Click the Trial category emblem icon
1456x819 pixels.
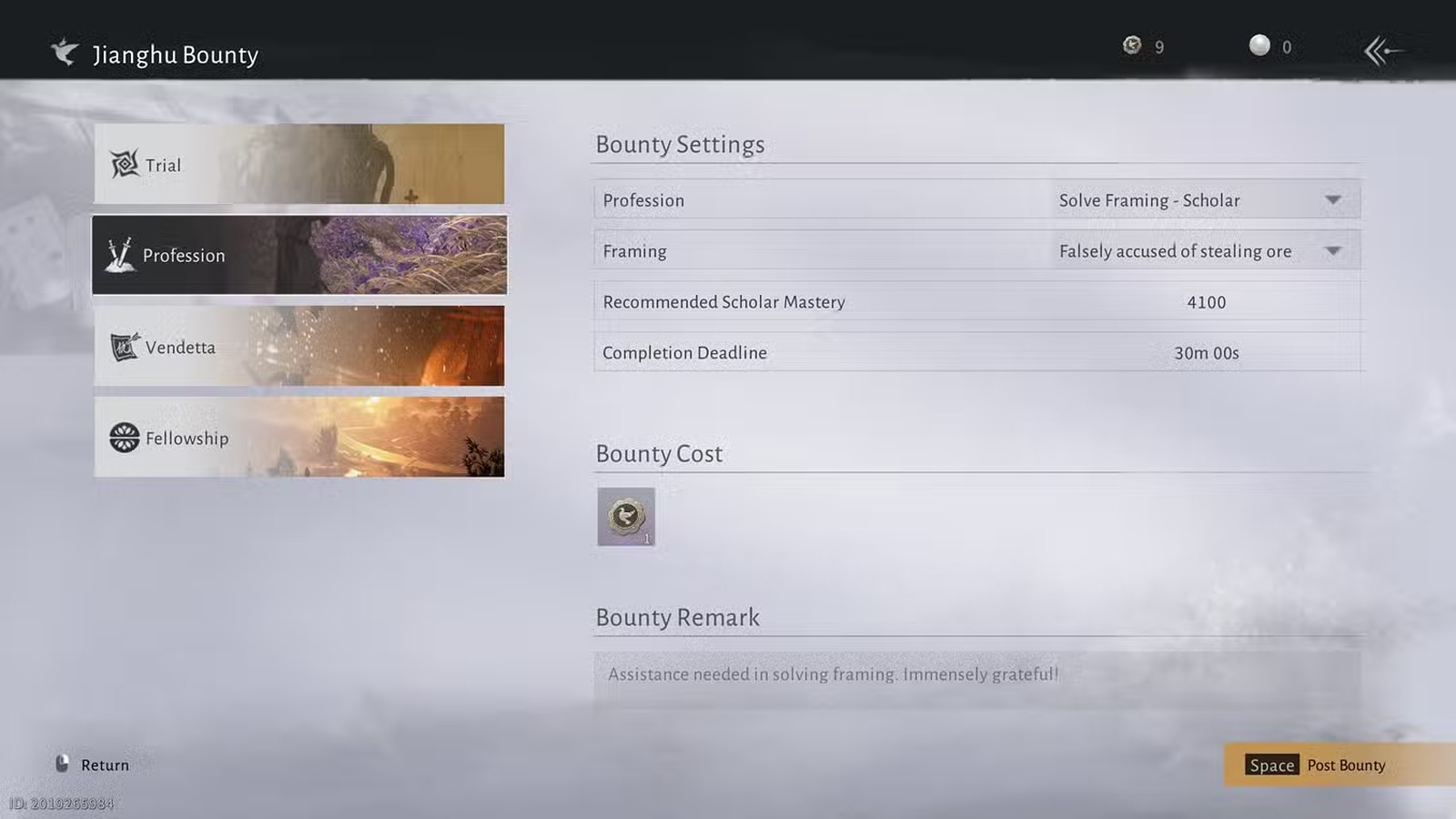124,165
